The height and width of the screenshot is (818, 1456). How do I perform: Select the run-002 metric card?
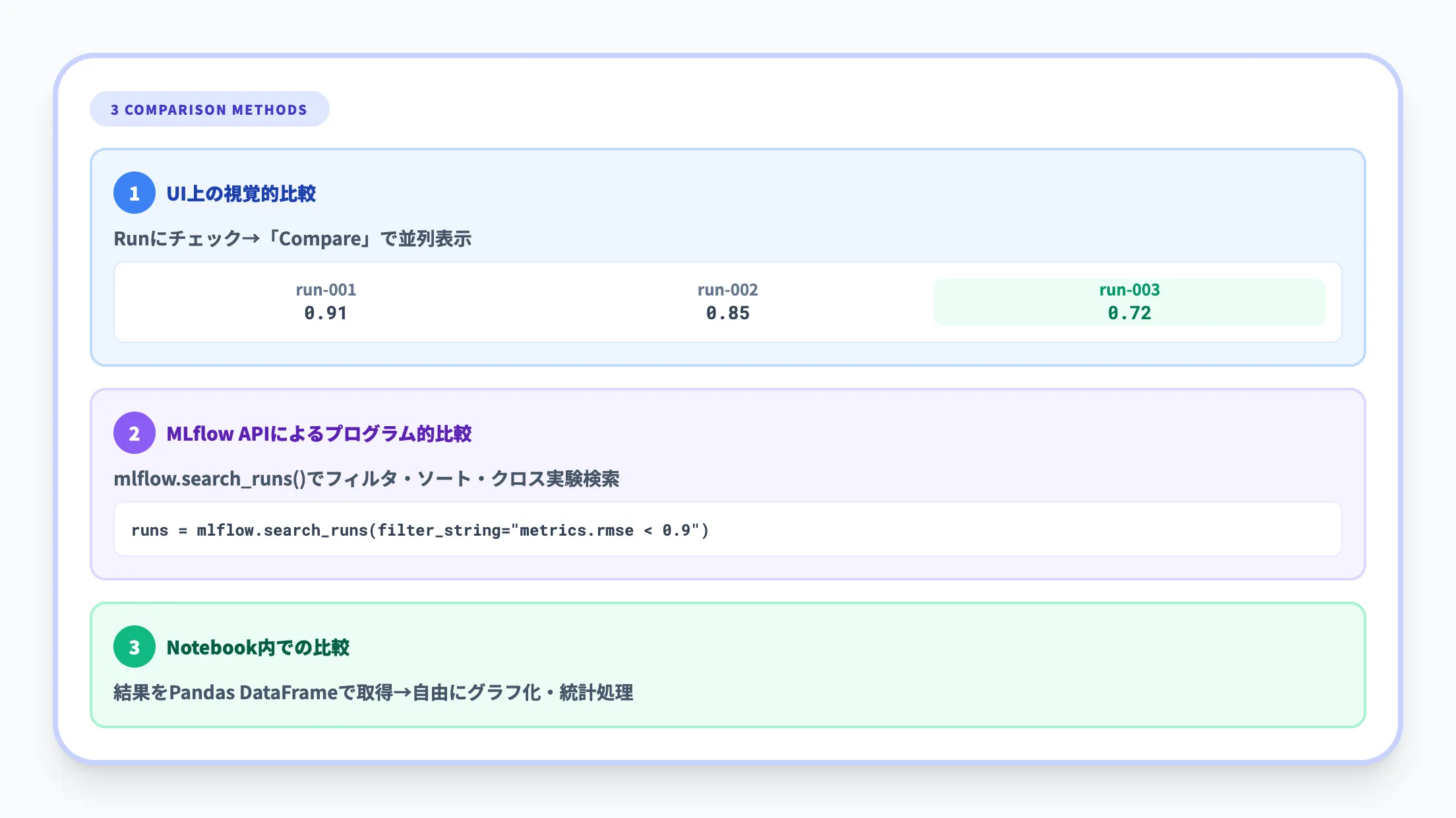[x=728, y=302]
